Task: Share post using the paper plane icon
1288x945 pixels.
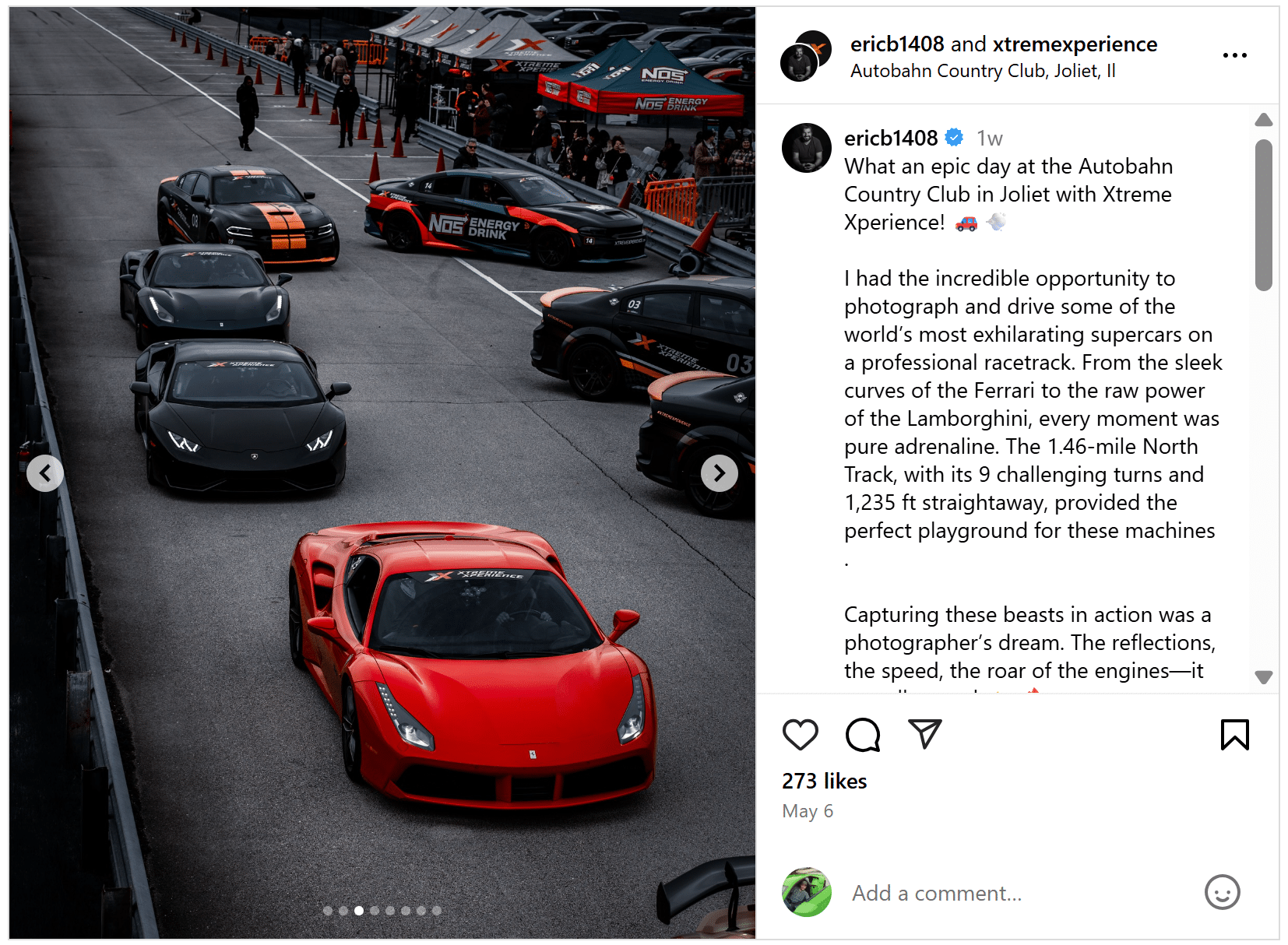Action: point(925,734)
